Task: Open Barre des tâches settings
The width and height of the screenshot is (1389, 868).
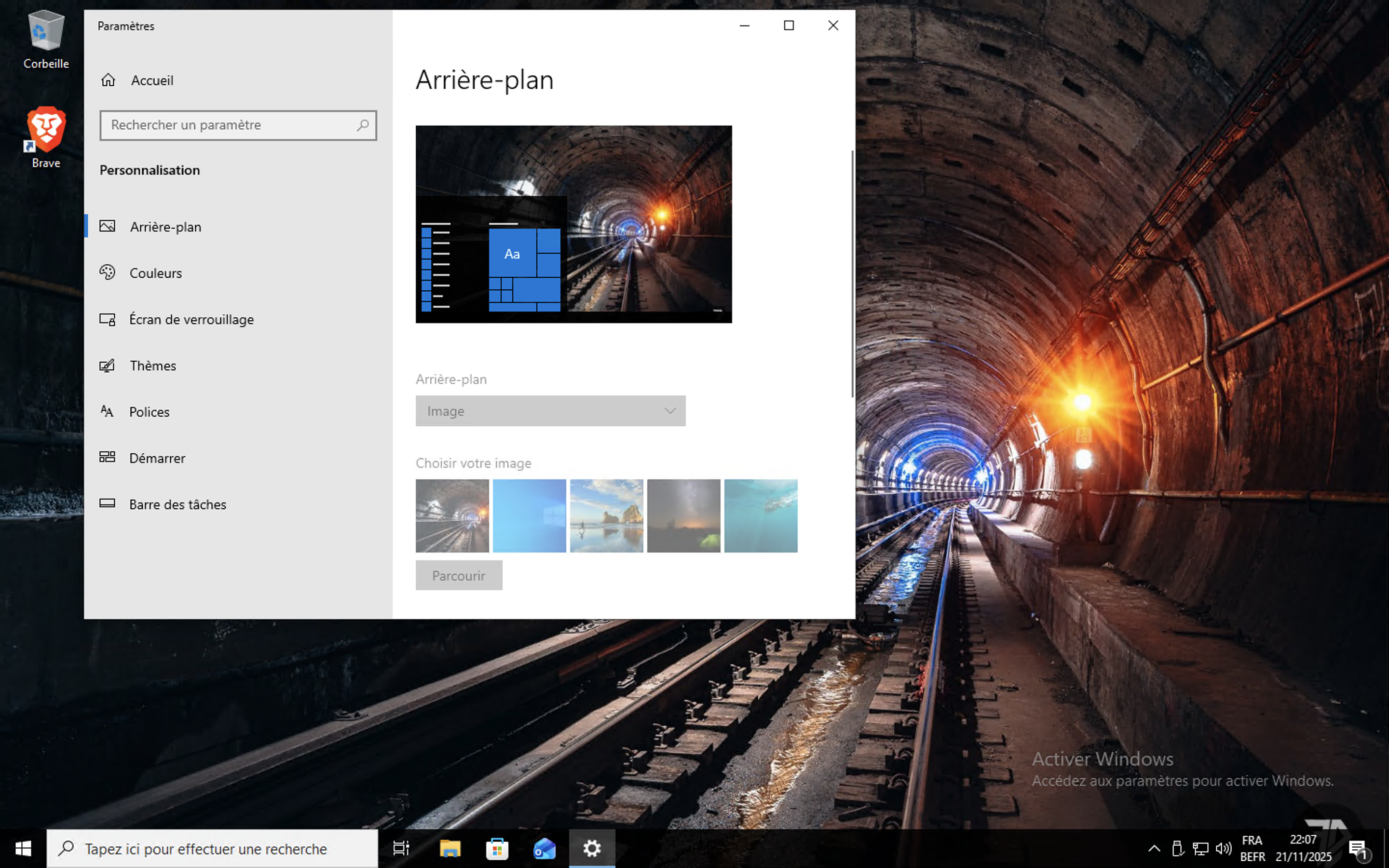Action: pos(177,504)
